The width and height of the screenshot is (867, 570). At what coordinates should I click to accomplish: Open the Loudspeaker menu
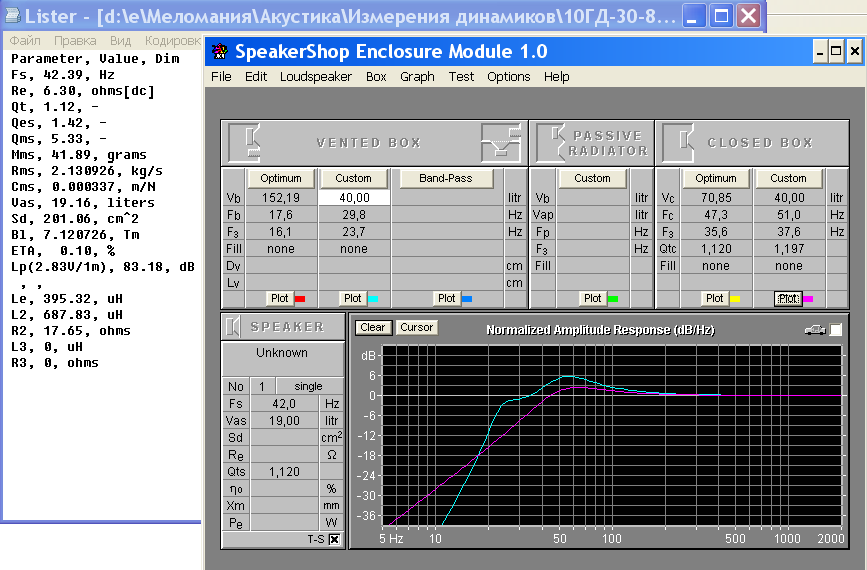click(315, 77)
